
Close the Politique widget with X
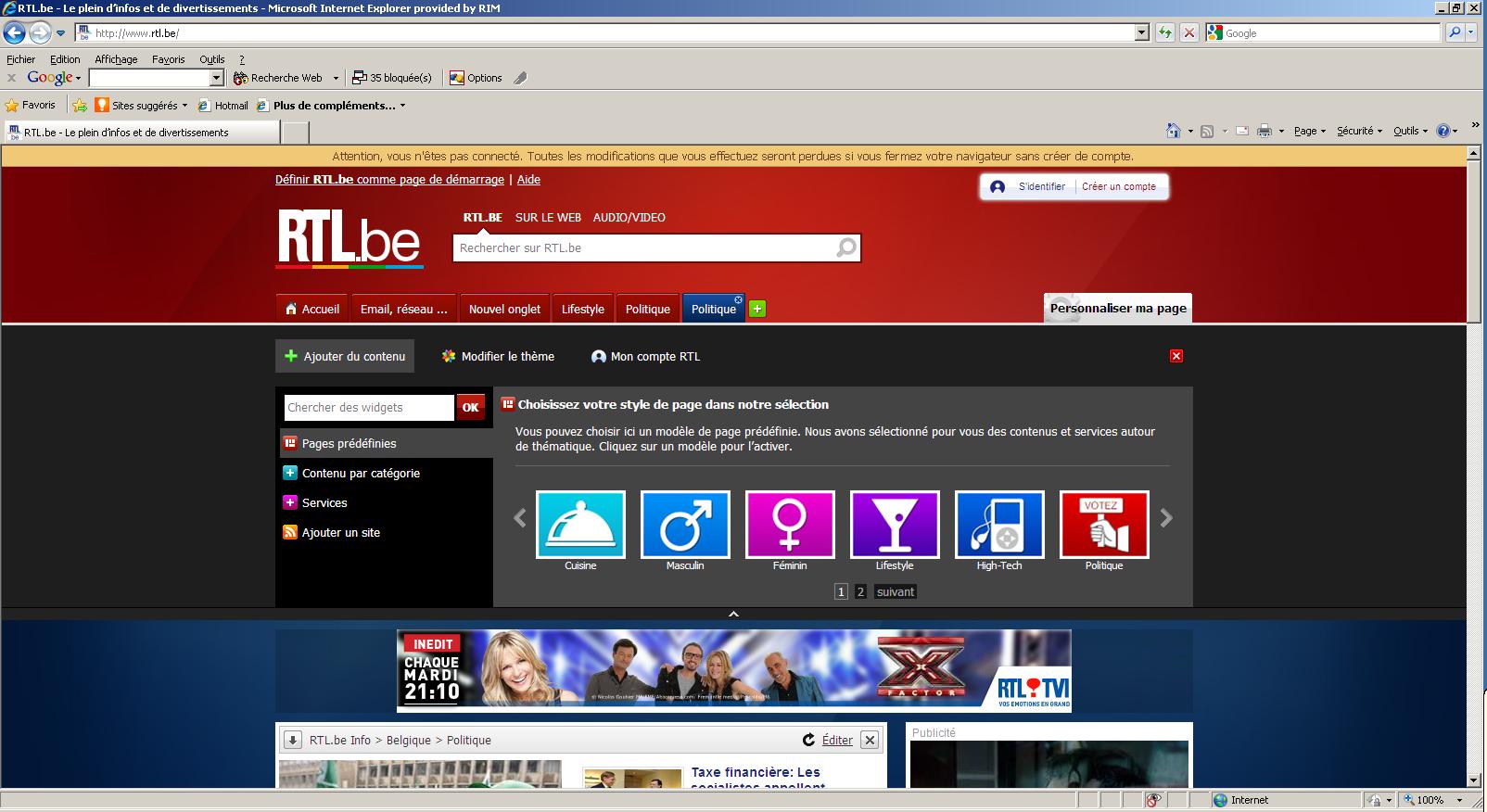point(870,740)
